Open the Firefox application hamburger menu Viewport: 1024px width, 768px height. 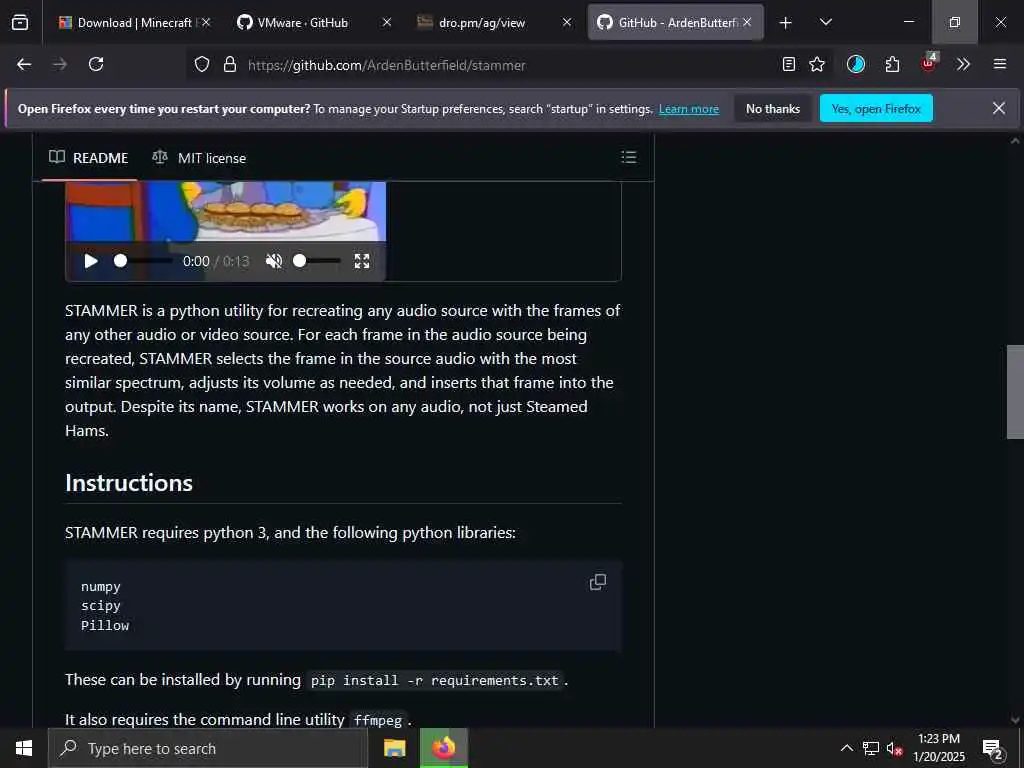click(1000, 64)
